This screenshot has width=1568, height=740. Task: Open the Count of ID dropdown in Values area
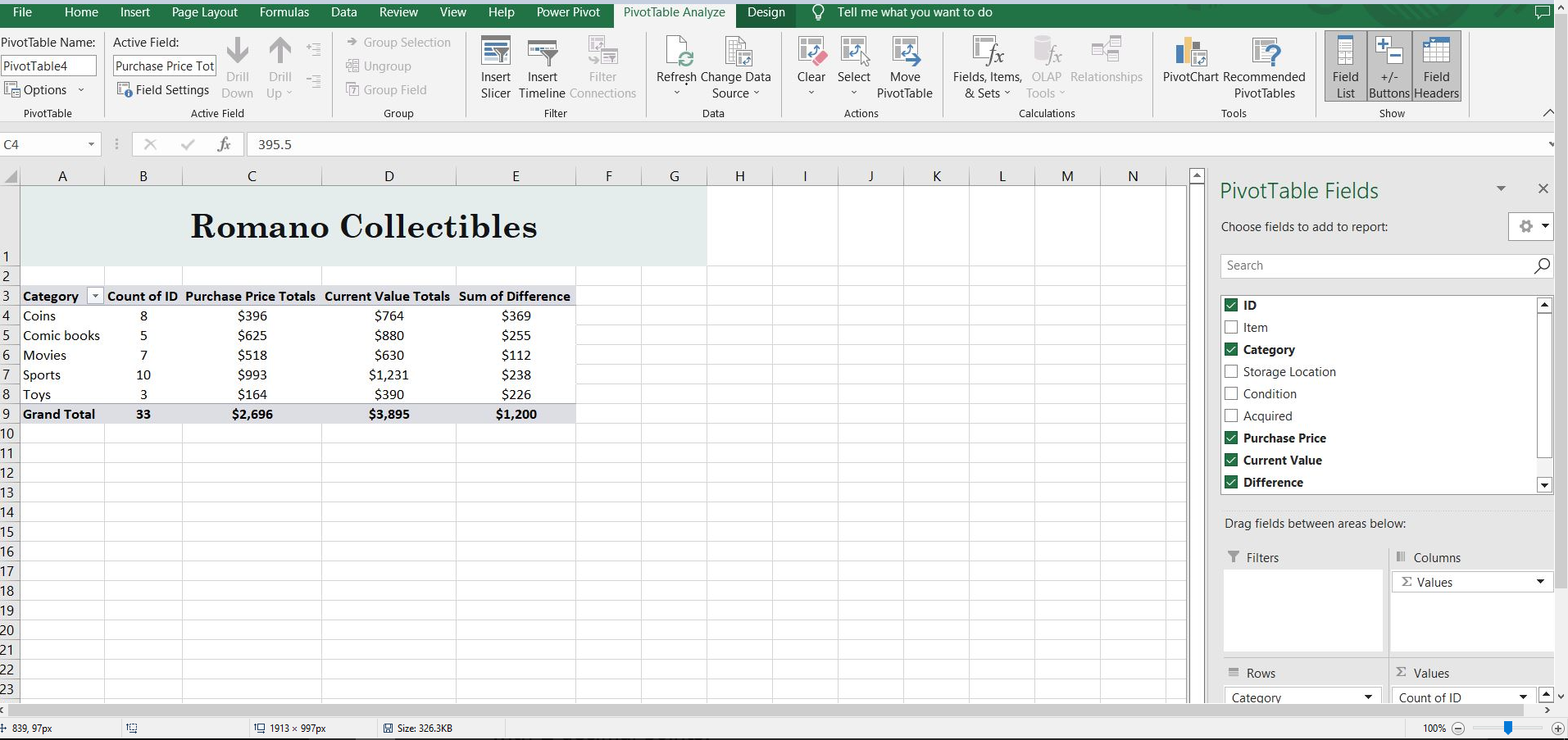pyautogui.click(x=1523, y=697)
